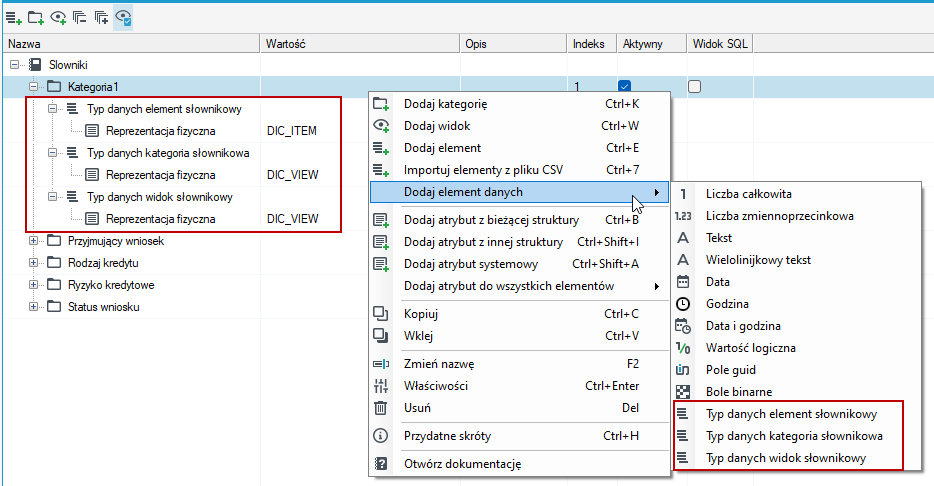Sort by the Nazwa column header
The image size is (934, 486).
point(131,43)
